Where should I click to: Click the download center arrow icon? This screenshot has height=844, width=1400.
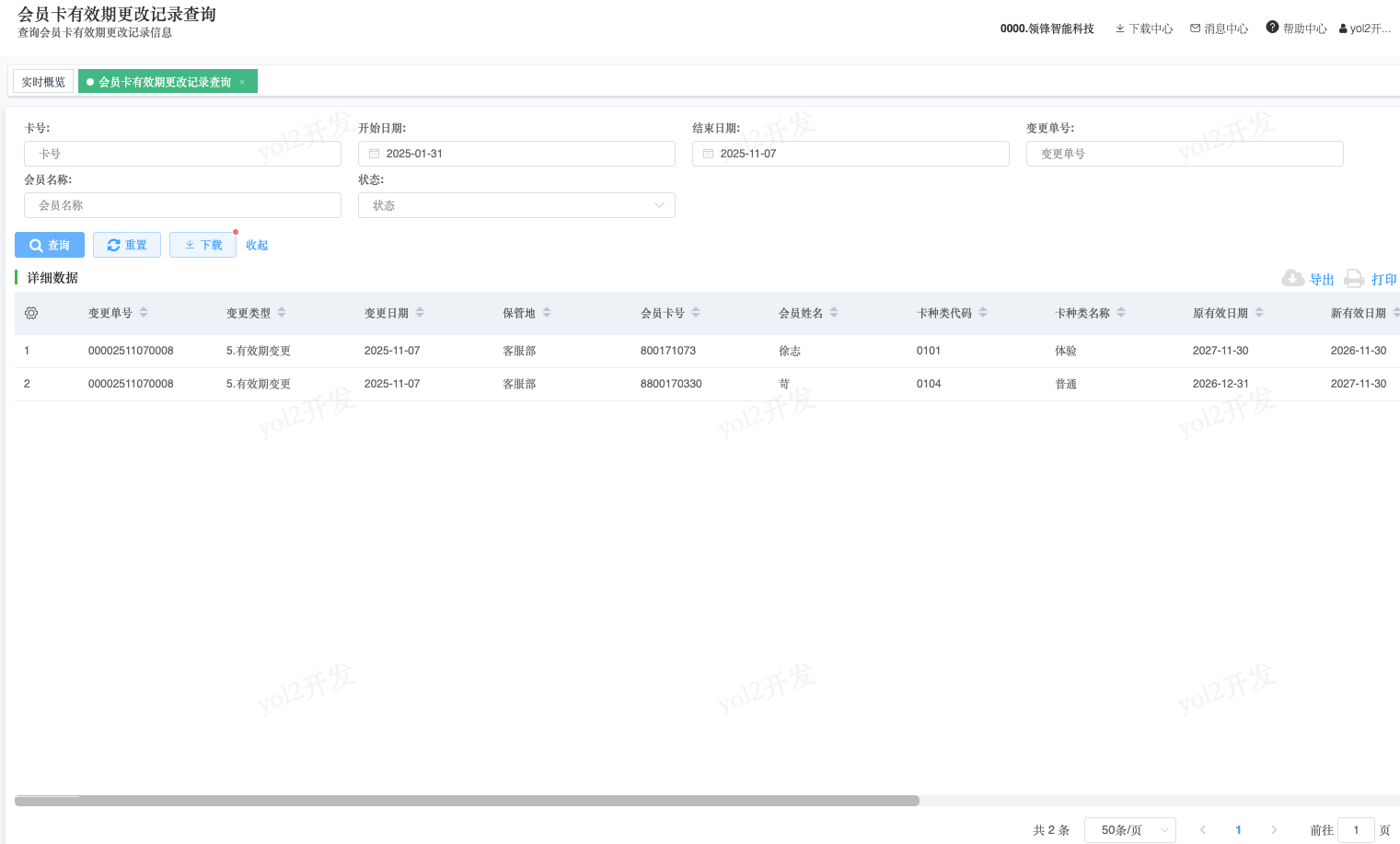point(1120,29)
